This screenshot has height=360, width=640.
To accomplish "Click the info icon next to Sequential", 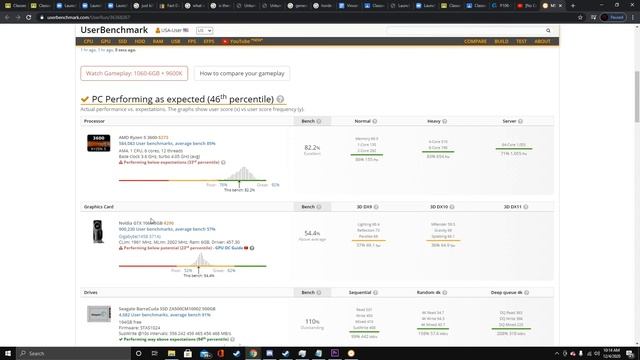I will 375,293.
